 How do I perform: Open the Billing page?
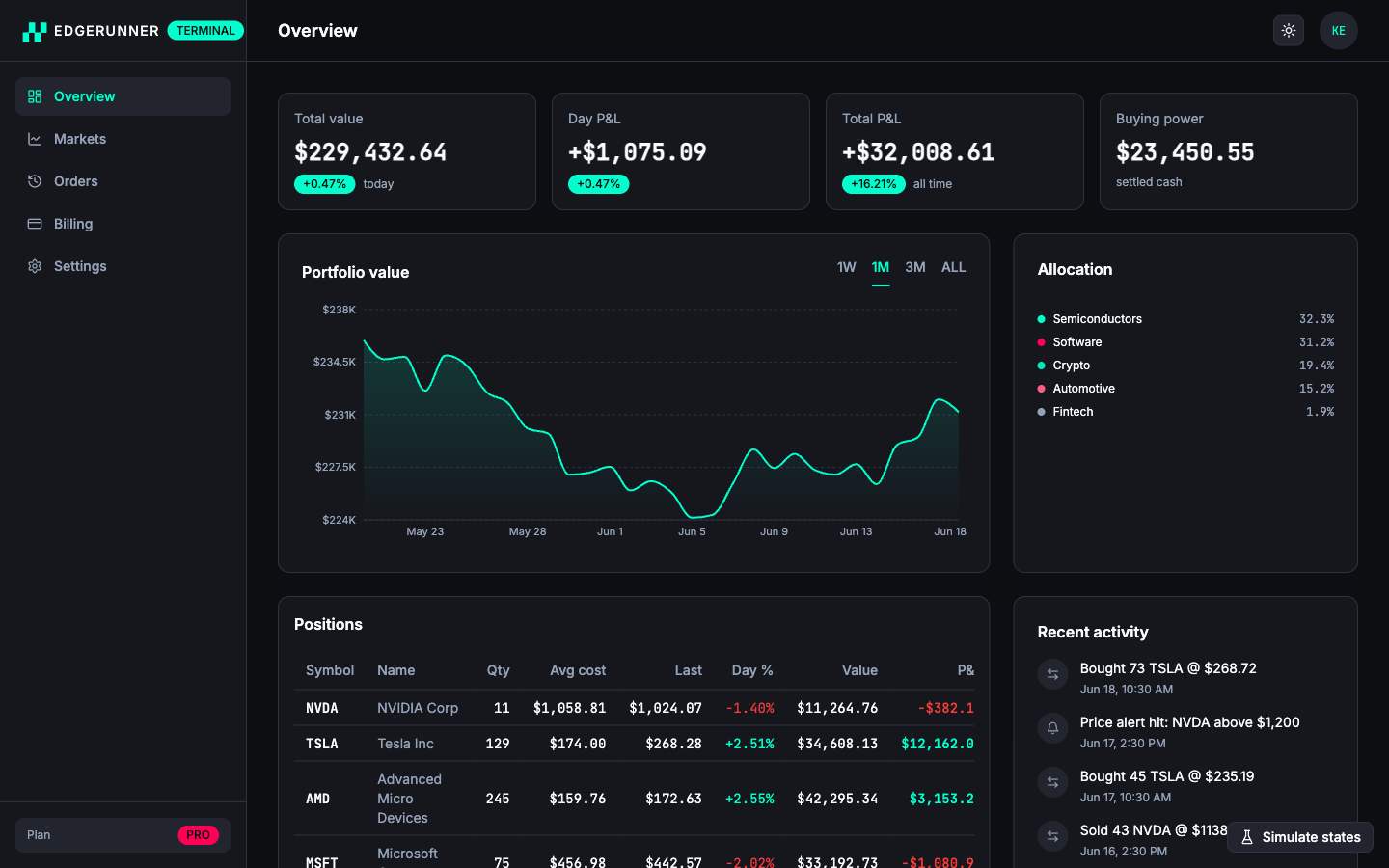point(123,224)
